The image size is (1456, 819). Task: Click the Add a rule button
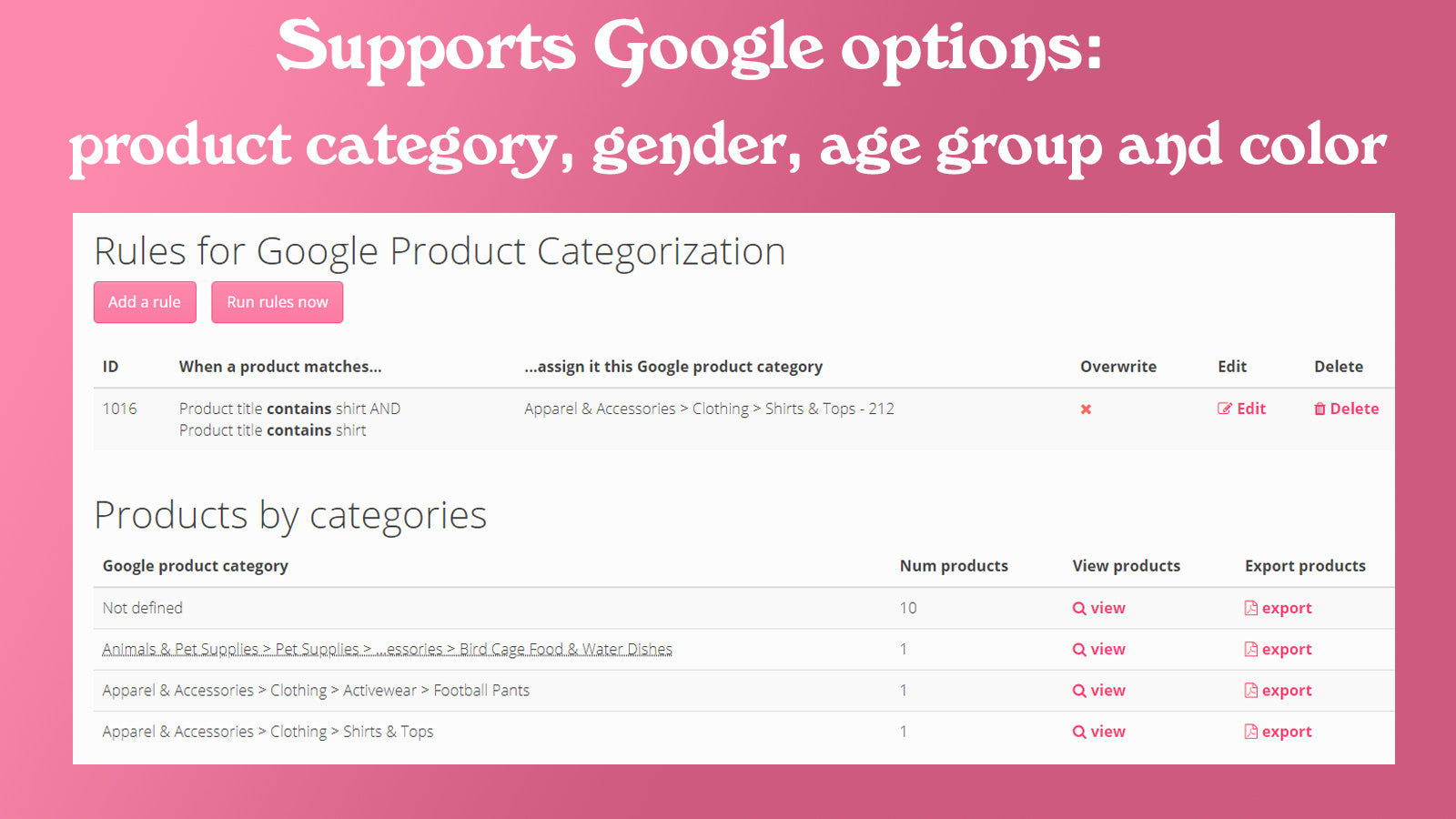(144, 301)
